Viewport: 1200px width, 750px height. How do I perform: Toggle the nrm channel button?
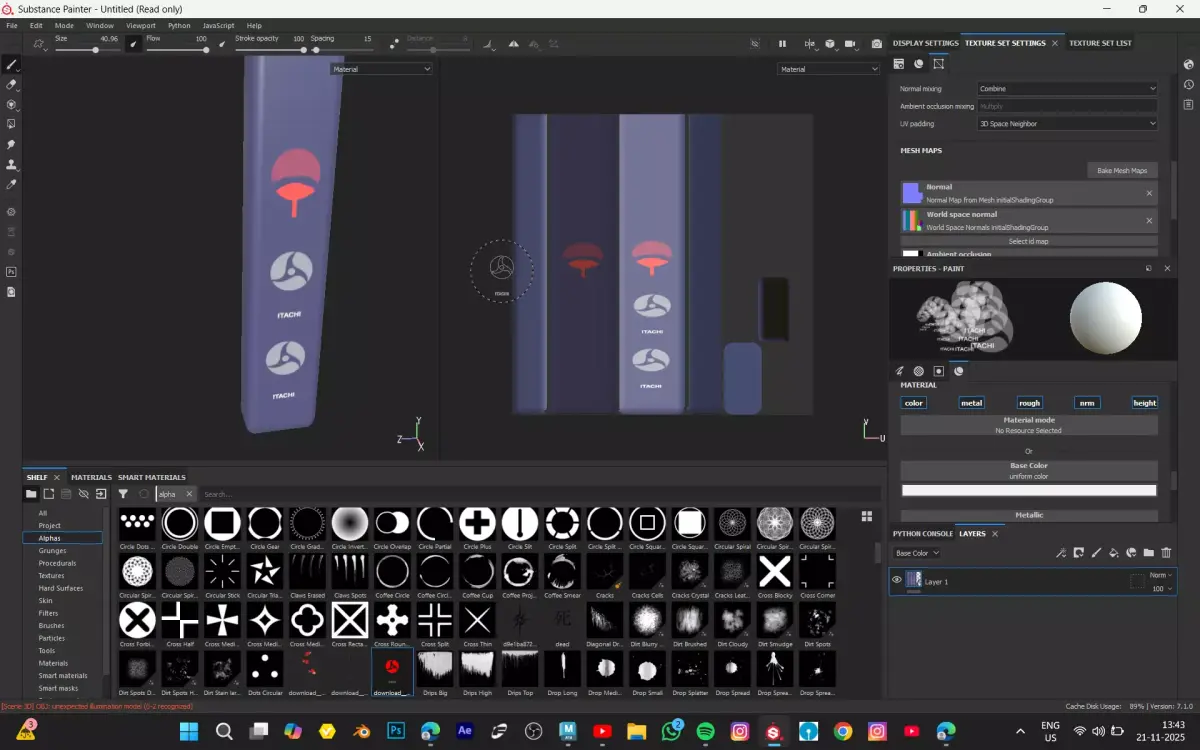point(1086,403)
